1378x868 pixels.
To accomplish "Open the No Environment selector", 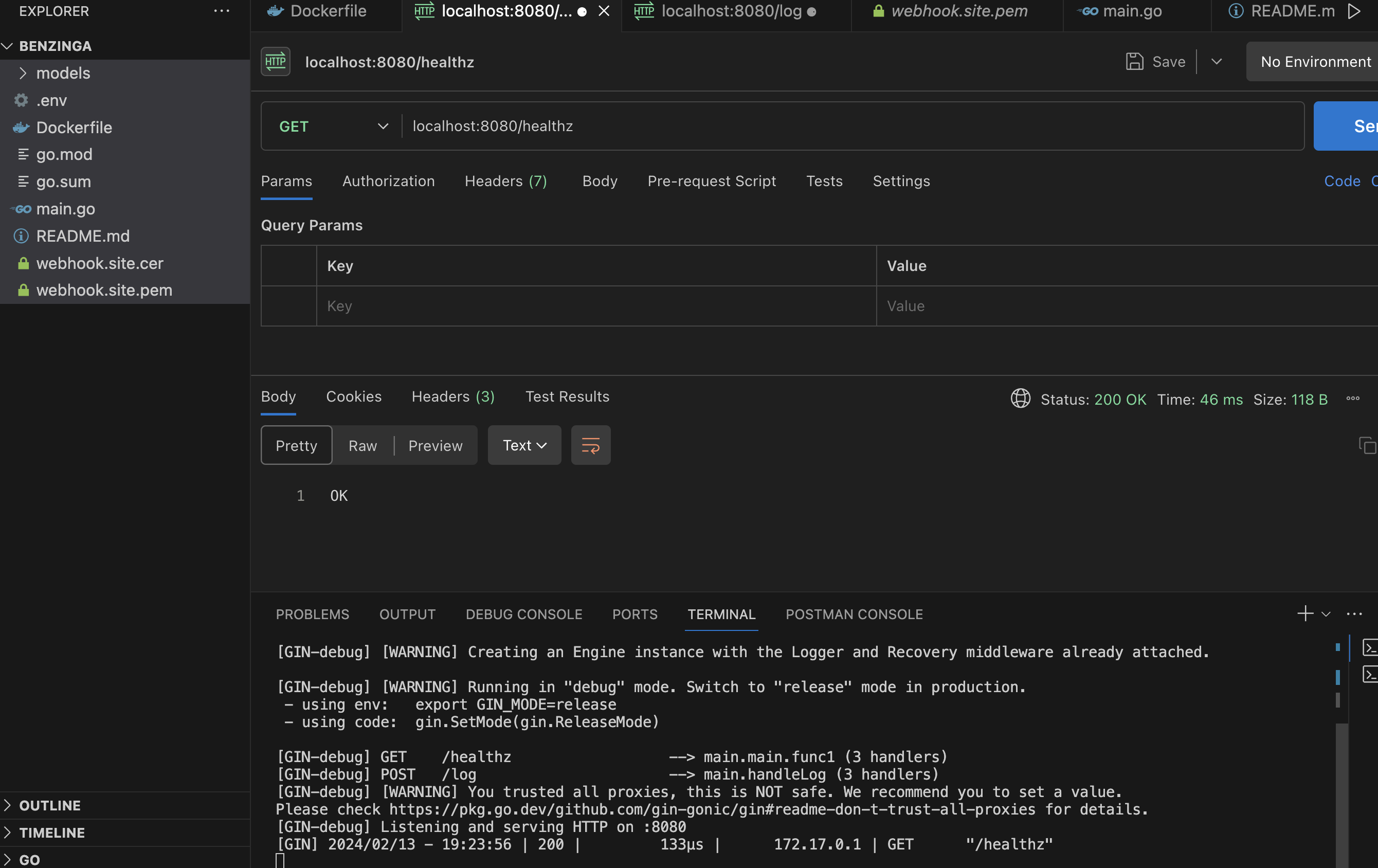I will [1315, 62].
